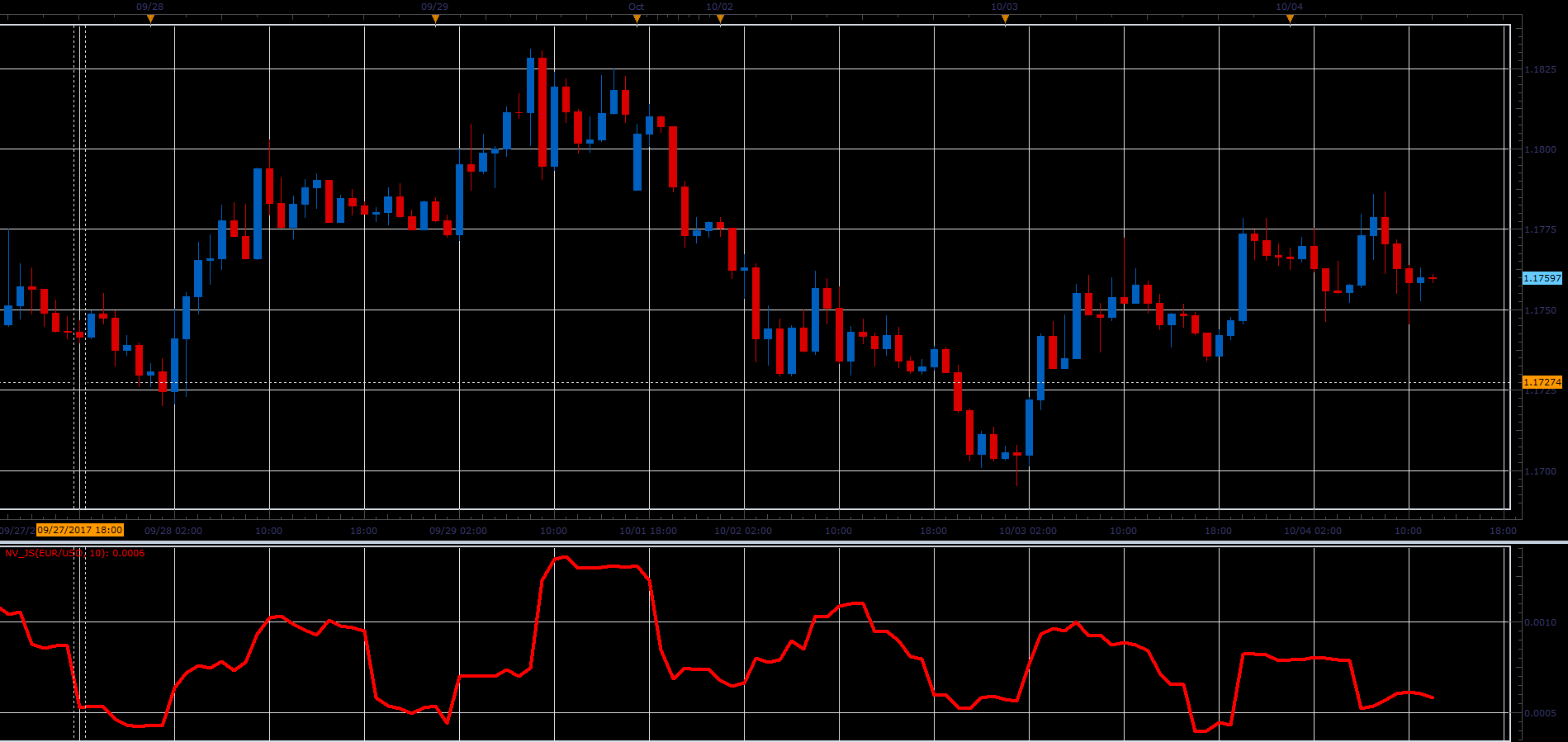Click the 09/29 day marker triangle

pyautogui.click(x=435, y=19)
